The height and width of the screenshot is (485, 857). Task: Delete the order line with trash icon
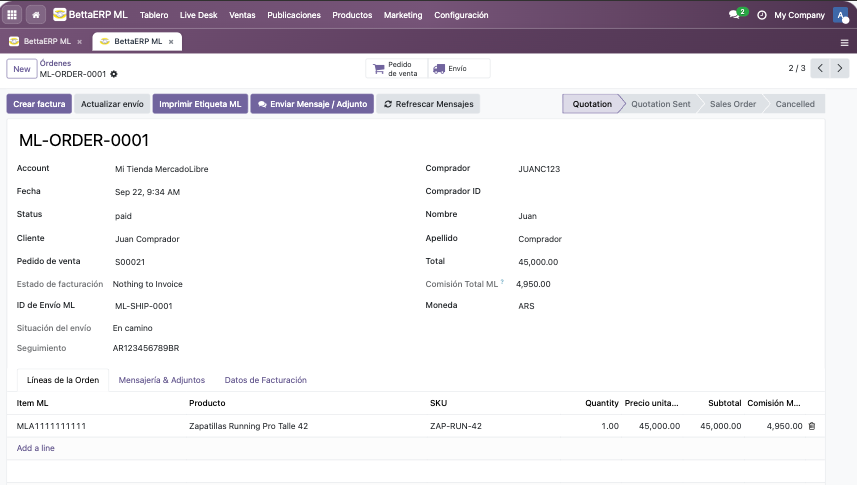click(812, 426)
